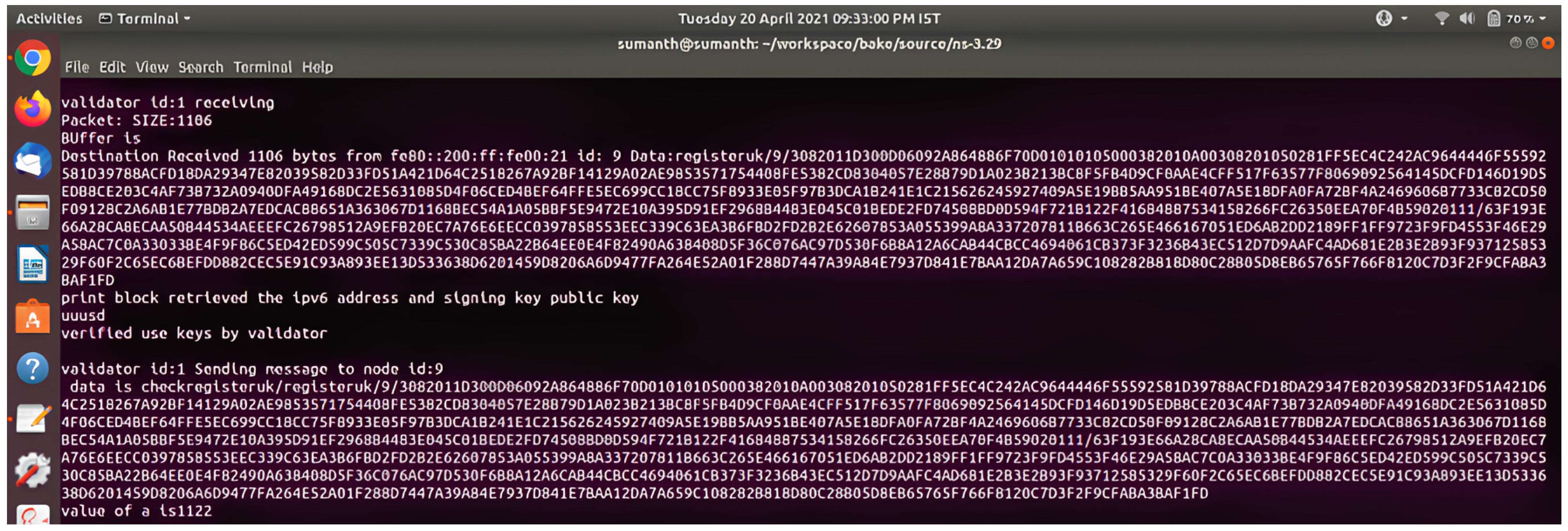Screen dimensions: 1568x531
Task: Expand the accessibility menu in top bar
Action: coord(1391,19)
